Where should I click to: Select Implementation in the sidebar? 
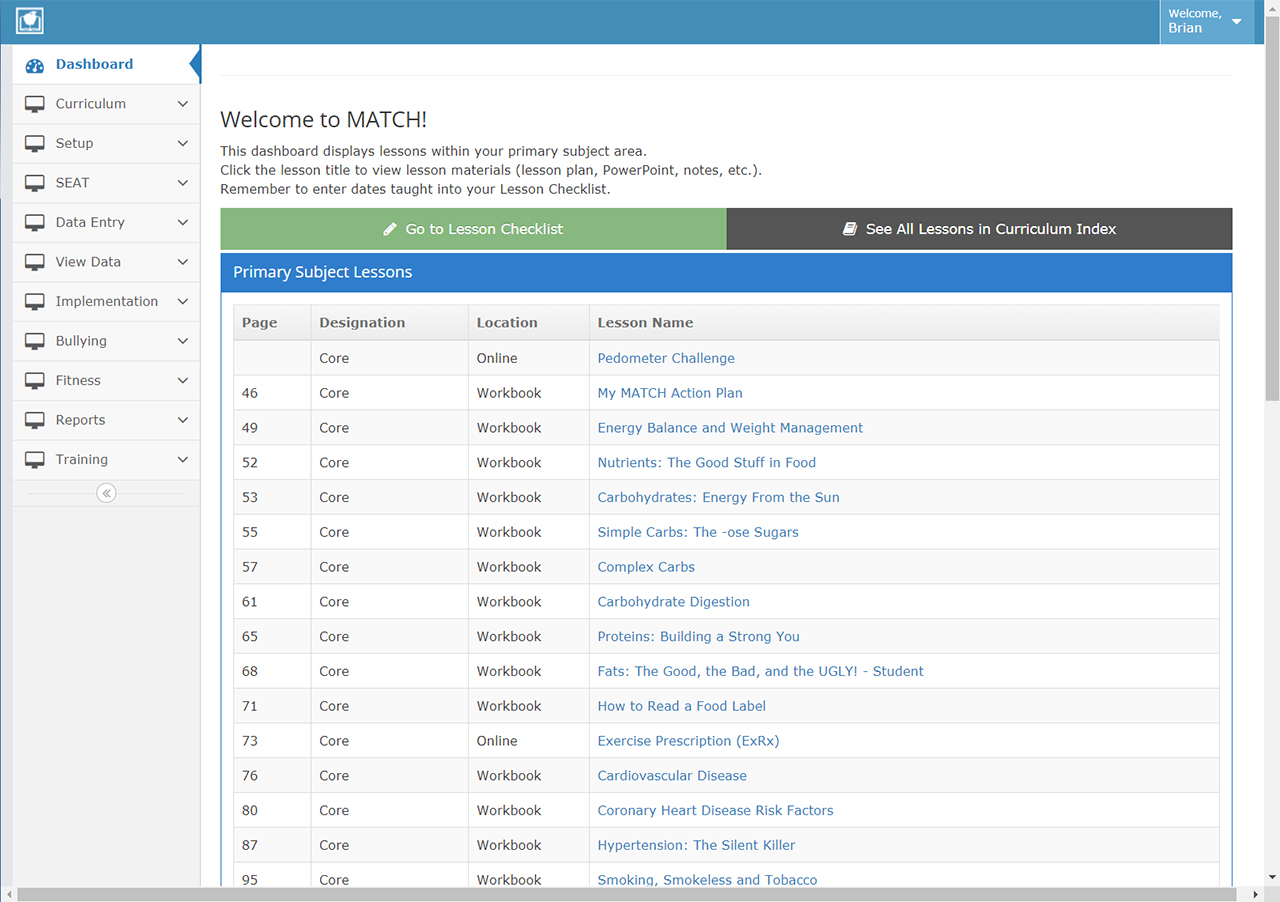pos(106,302)
